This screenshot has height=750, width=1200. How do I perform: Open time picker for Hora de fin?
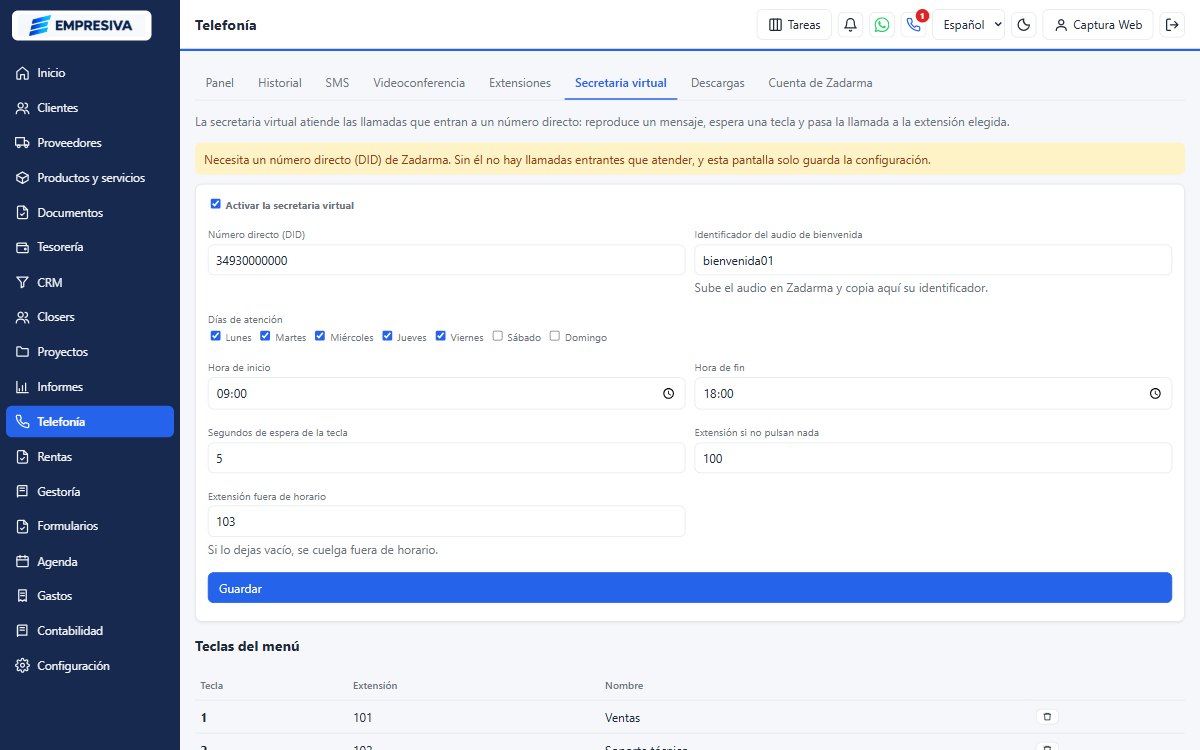(1155, 394)
